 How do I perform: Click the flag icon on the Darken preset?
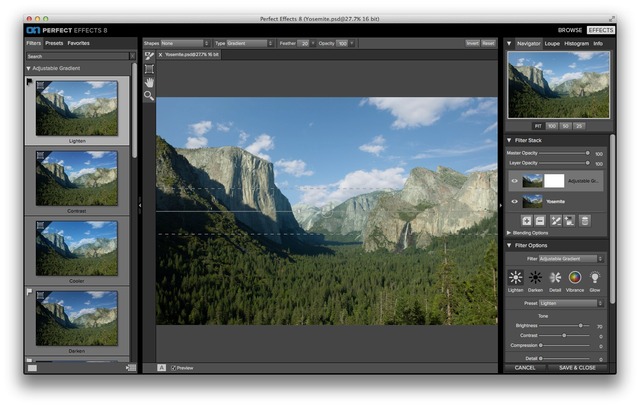click(29, 292)
